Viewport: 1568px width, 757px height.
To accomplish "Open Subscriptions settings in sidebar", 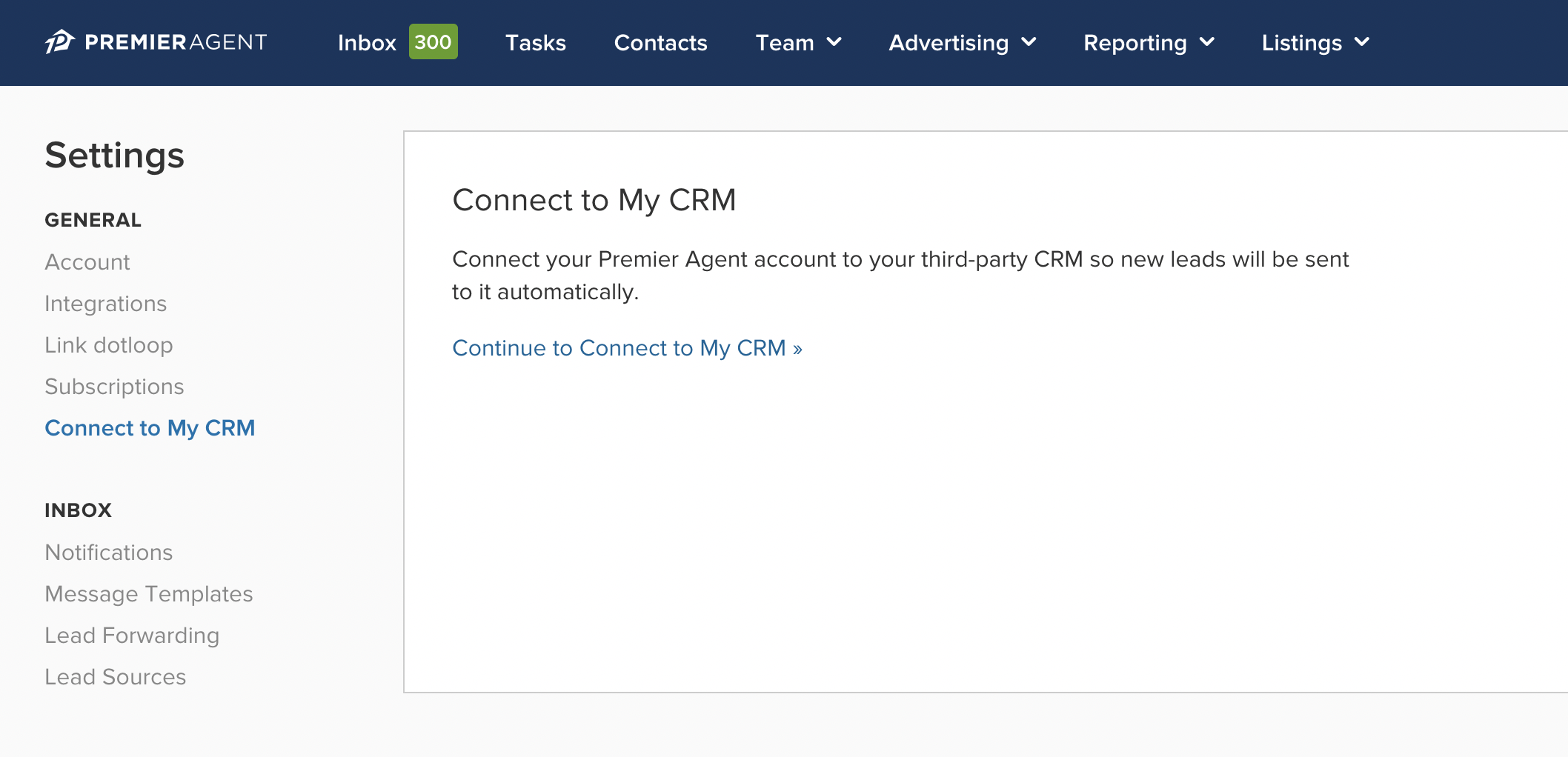I will click(114, 387).
